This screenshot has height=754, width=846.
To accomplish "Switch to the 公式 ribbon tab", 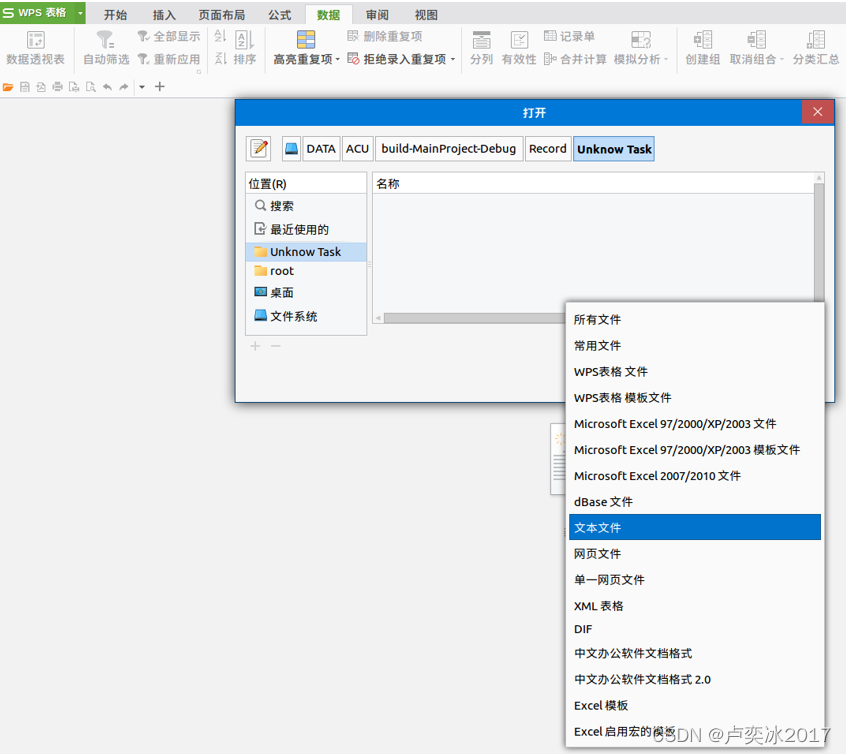I will pos(280,15).
